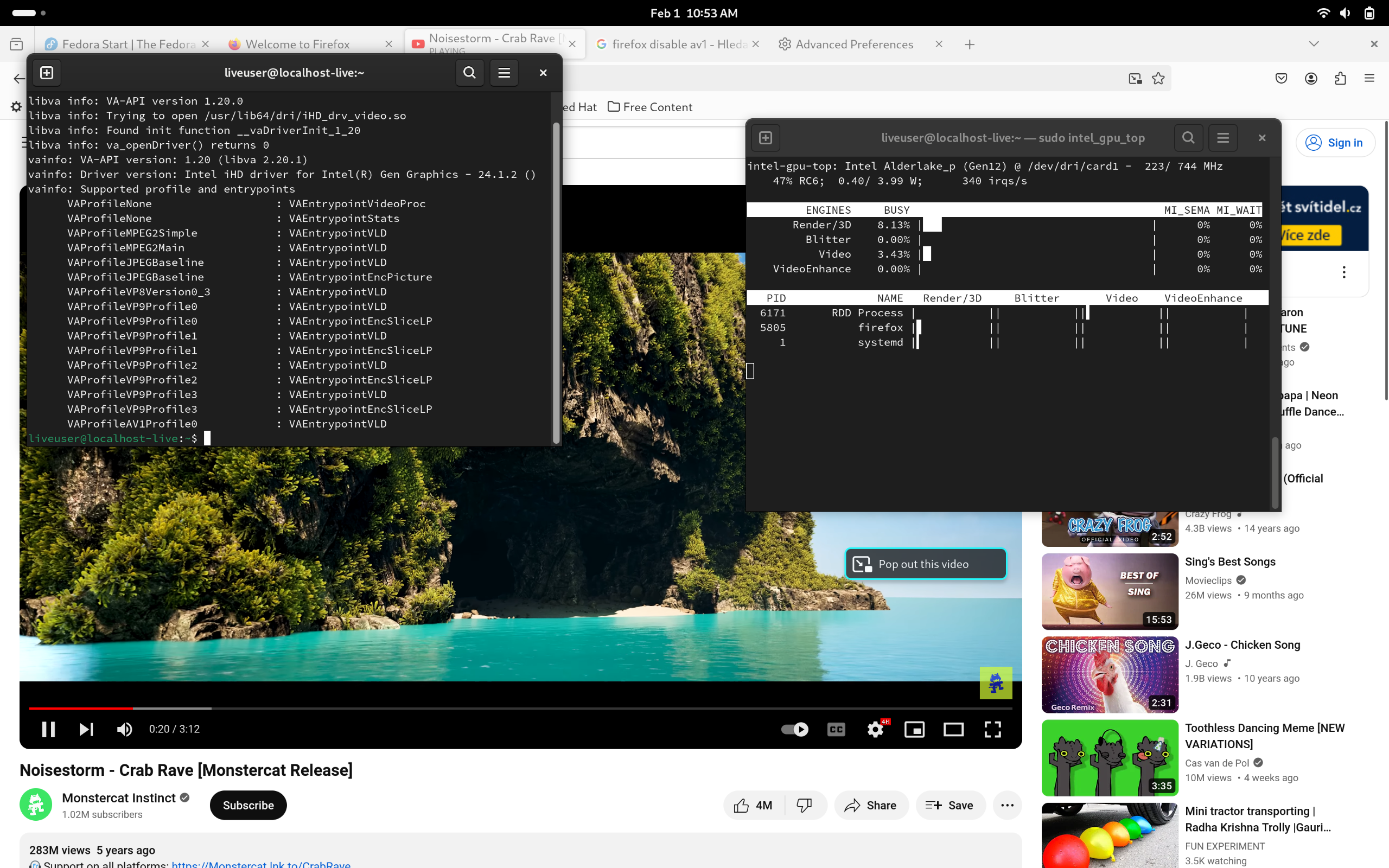Skip to the next video
Image resolution: width=1389 pixels, height=868 pixels.
click(x=86, y=729)
